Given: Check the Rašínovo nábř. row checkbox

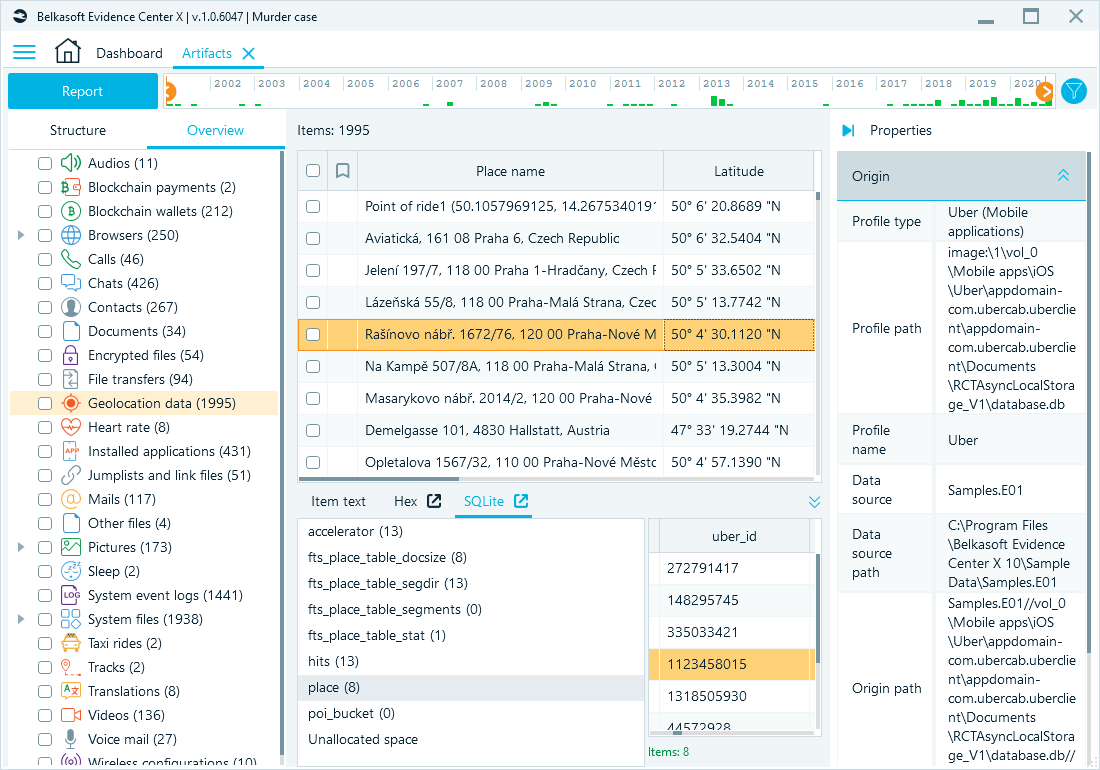Looking at the screenshot, I should pos(313,335).
